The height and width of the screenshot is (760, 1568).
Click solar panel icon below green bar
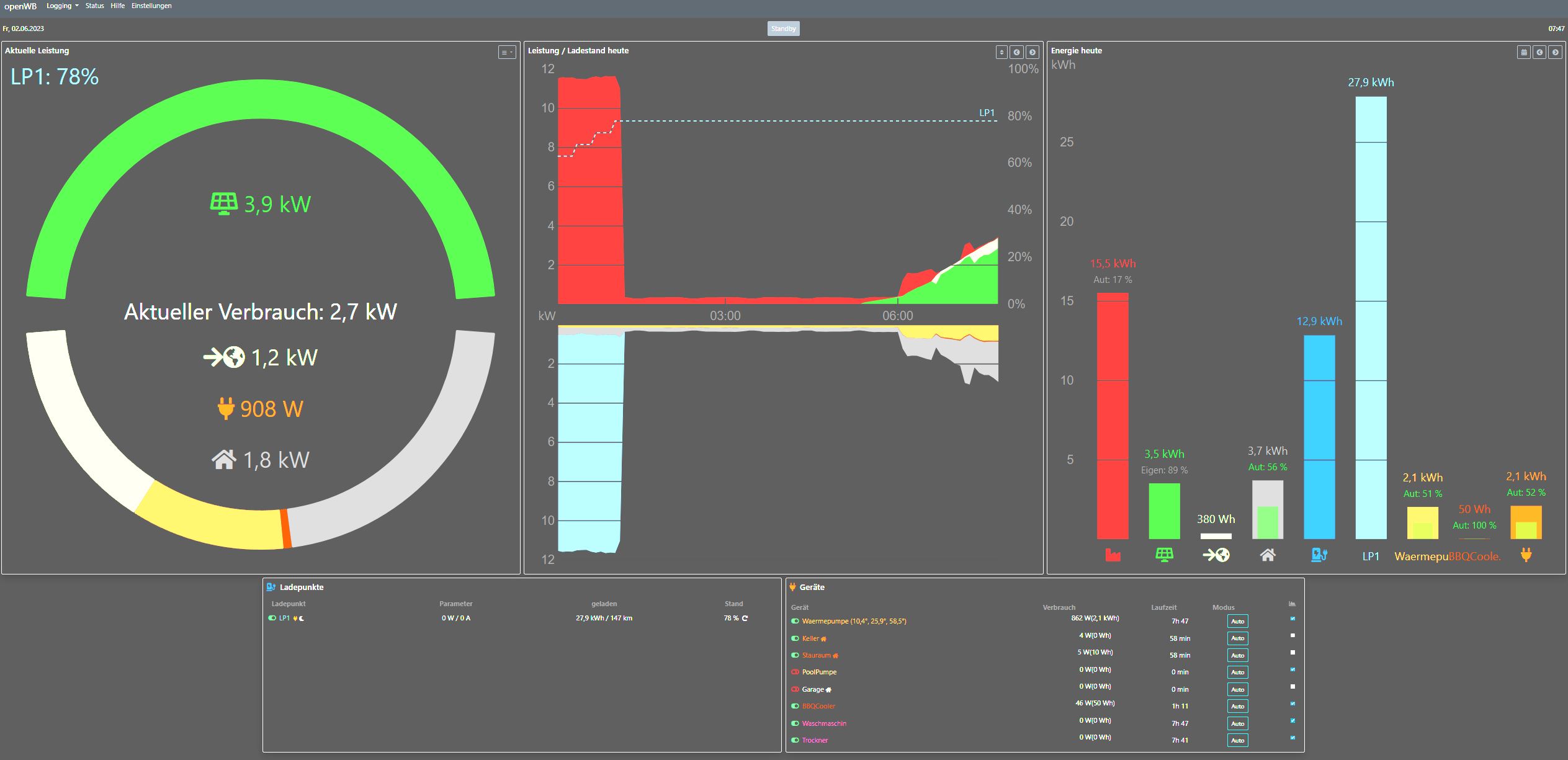coord(1164,555)
